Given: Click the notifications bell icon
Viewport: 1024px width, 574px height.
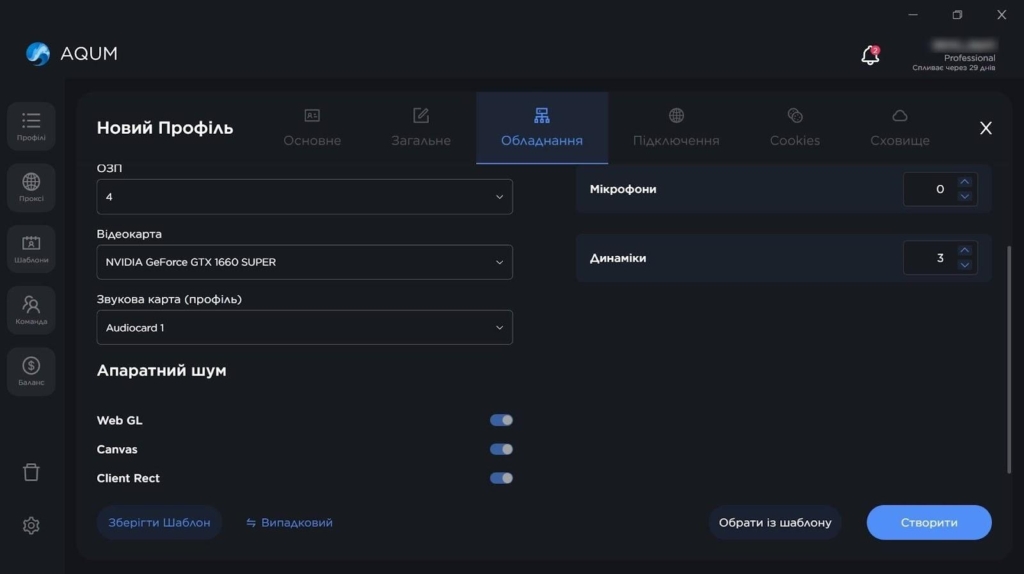Looking at the screenshot, I should click(870, 55).
